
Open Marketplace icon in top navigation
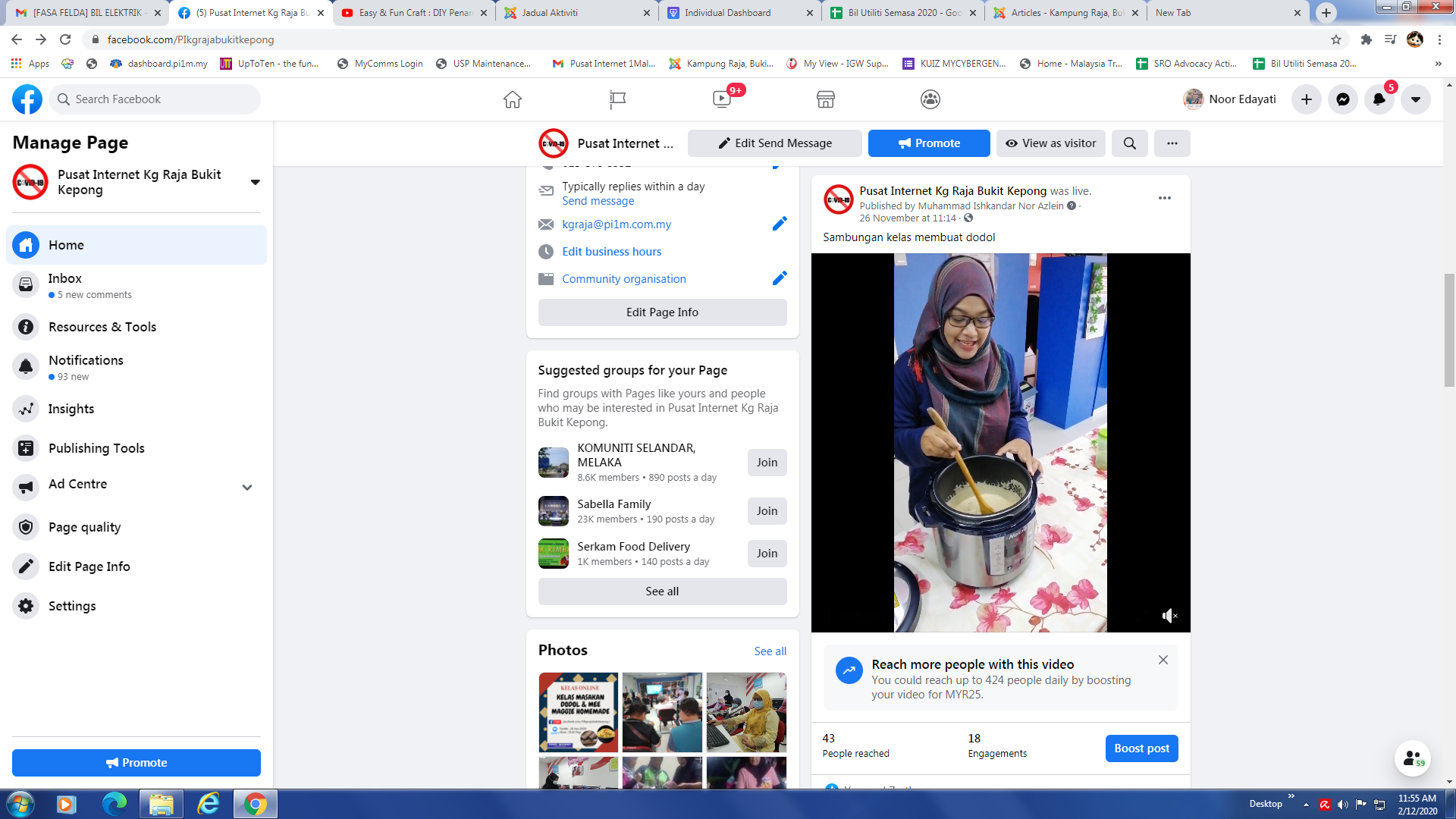[x=825, y=99]
